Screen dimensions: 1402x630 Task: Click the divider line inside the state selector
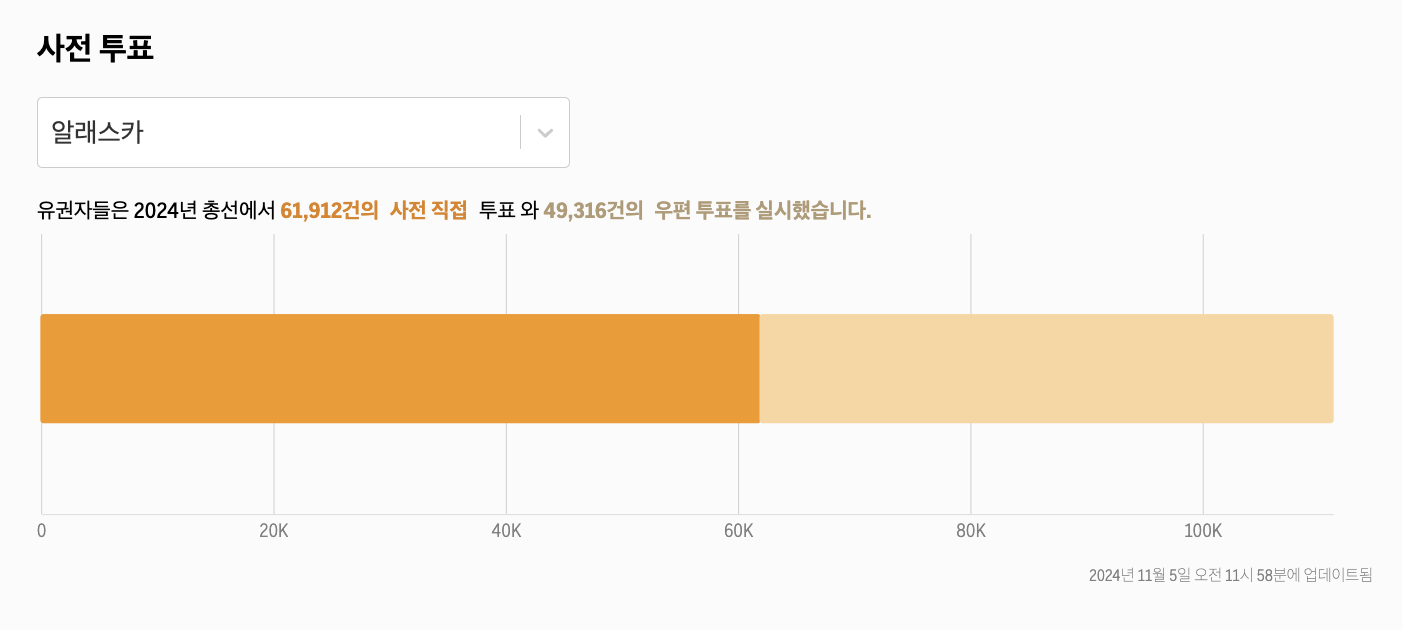coord(520,132)
